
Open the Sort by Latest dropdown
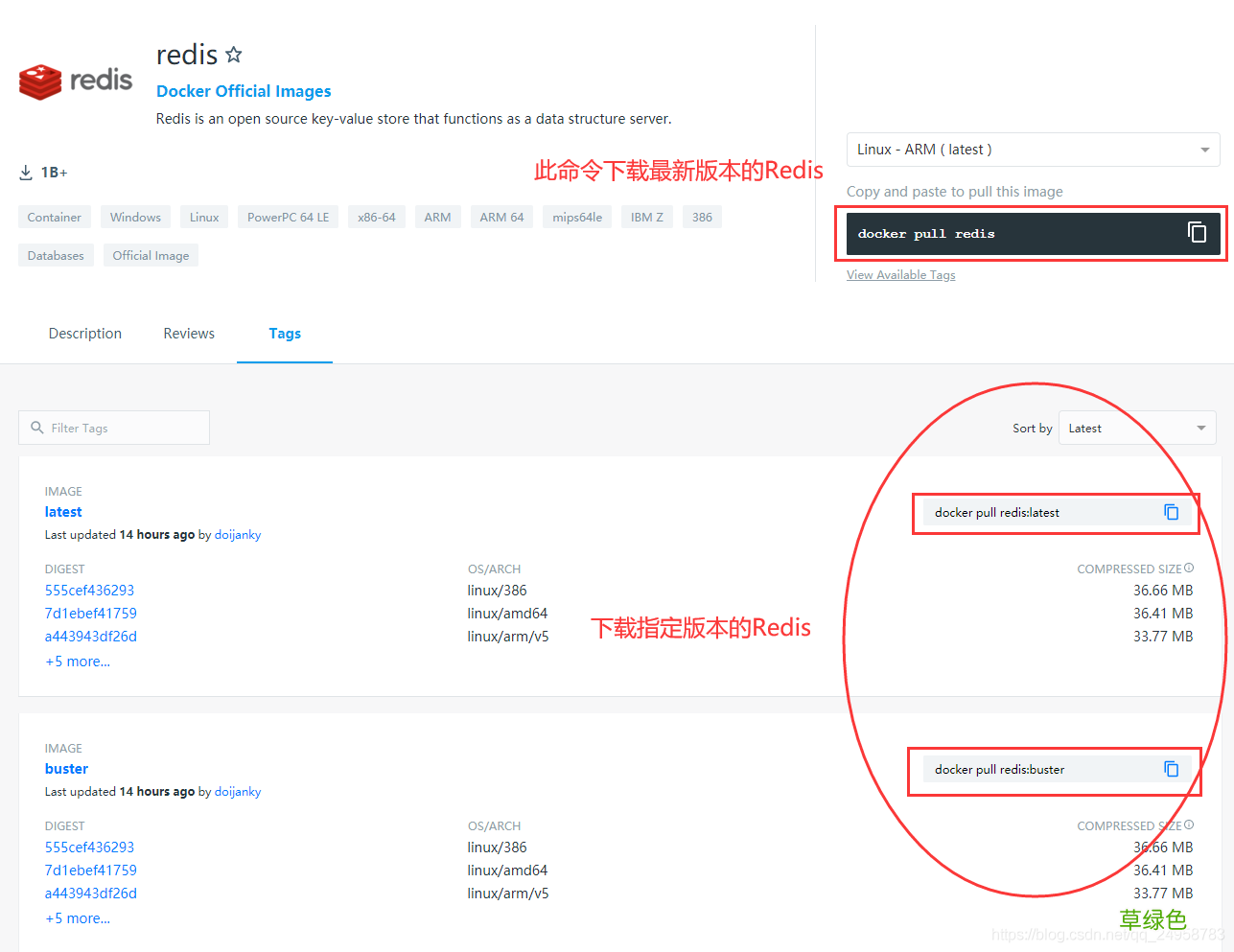1137,428
